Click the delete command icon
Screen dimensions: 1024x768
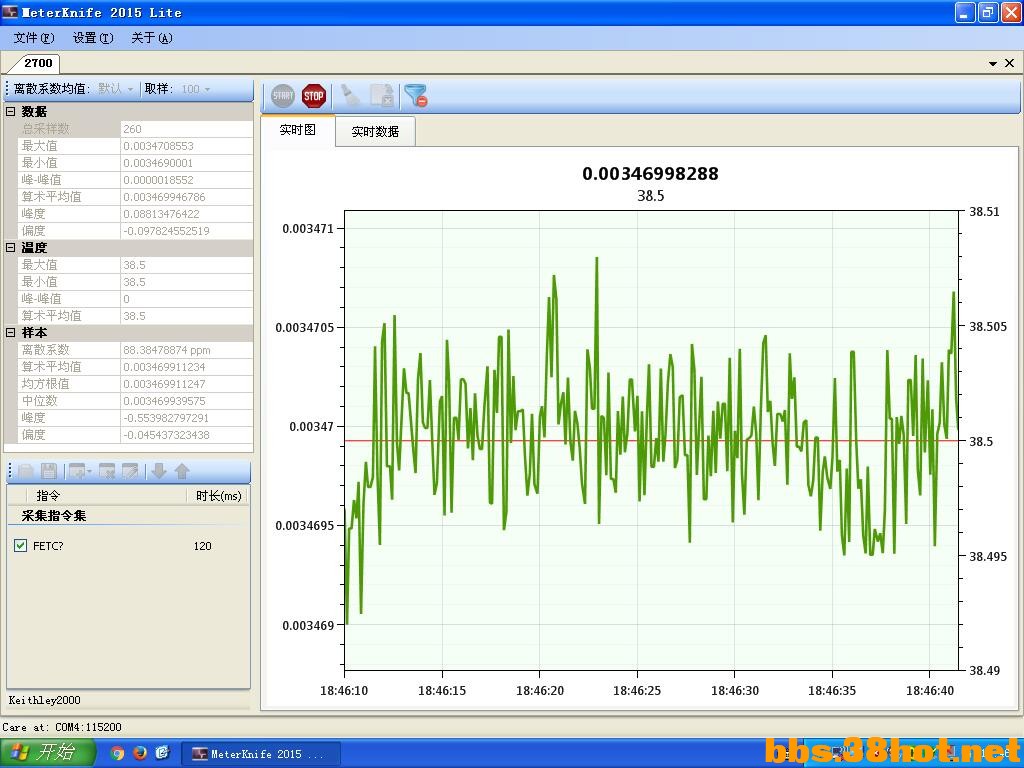[106, 471]
